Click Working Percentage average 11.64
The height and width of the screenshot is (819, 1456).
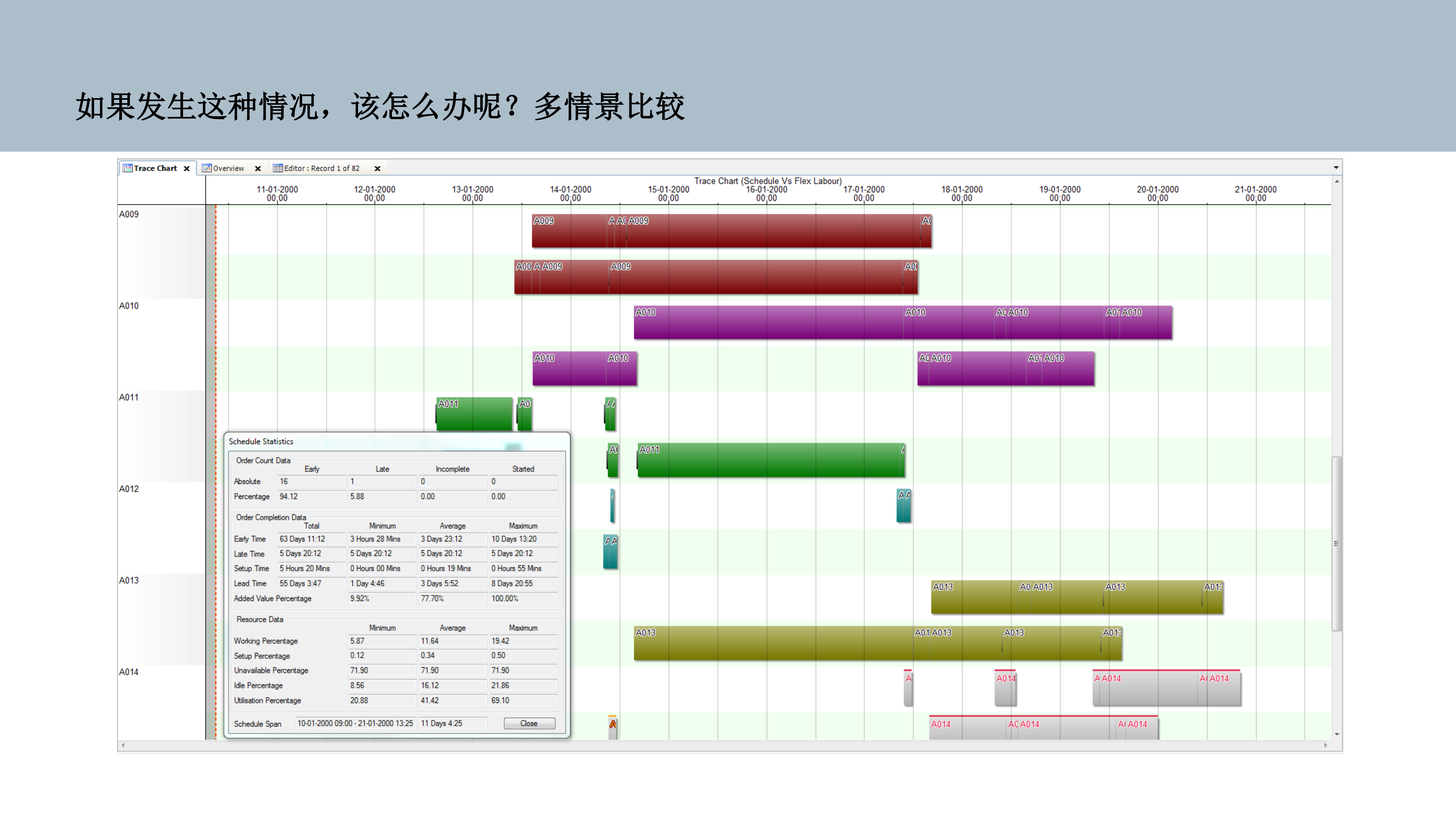pos(453,641)
